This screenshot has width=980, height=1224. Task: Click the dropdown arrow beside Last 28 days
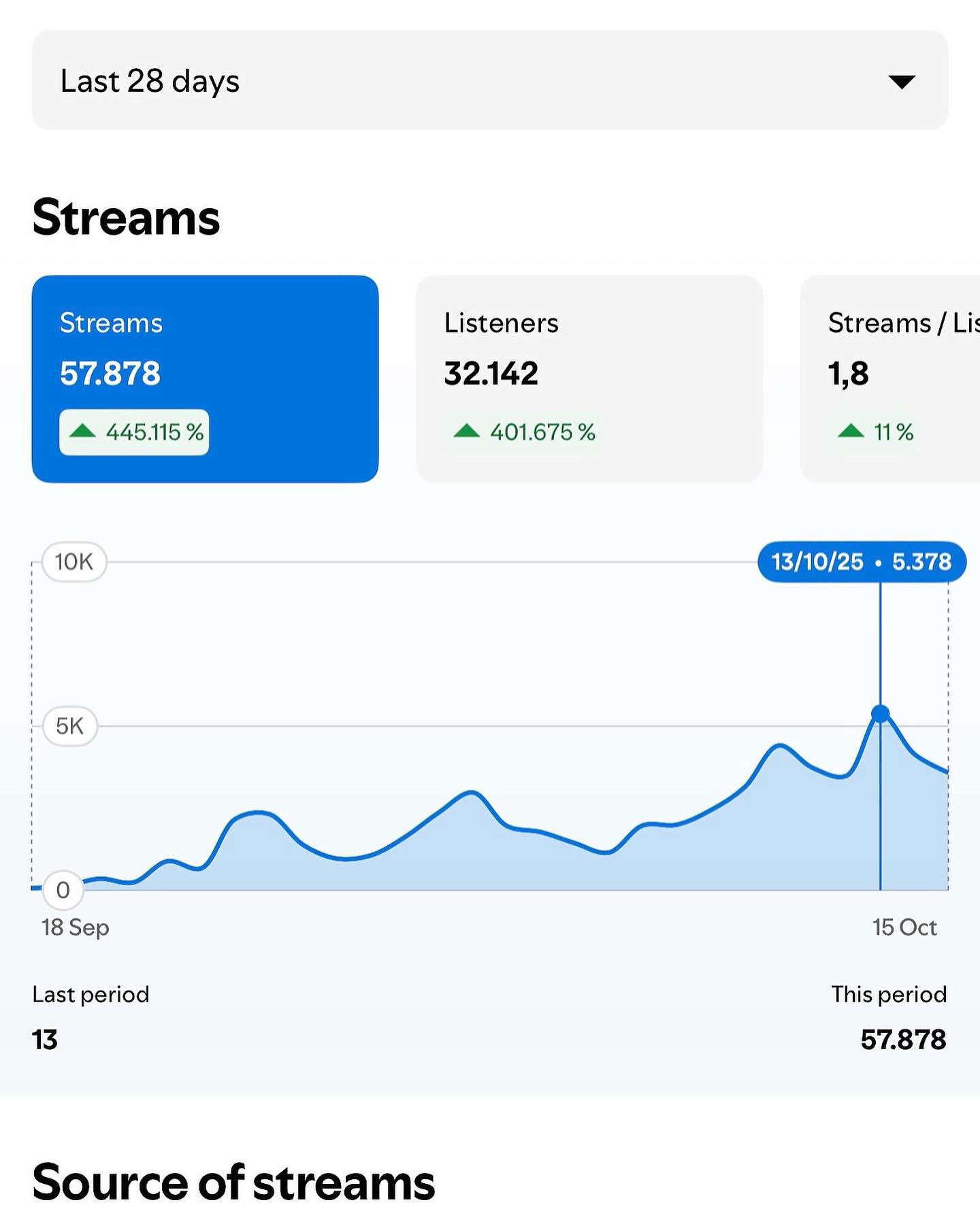tap(902, 82)
